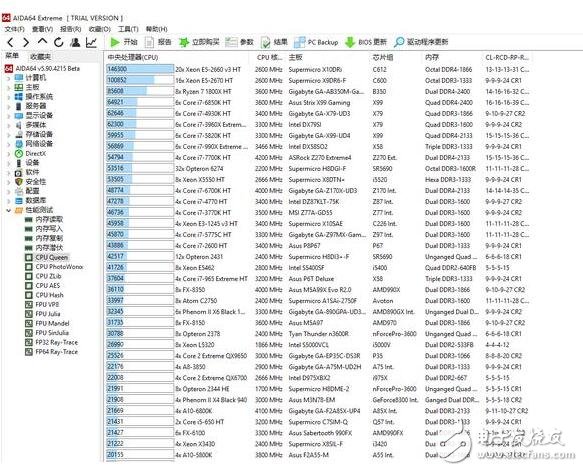Click the BIOS update download icon
Image resolution: width=583 pixels, height=471 pixels.
click(350, 42)
